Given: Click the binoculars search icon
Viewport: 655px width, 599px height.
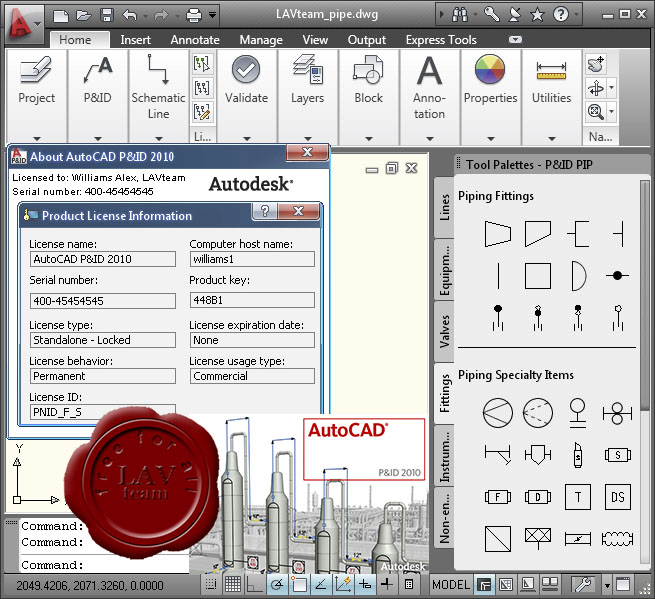Looking at the screenshot, I should 460,15.
